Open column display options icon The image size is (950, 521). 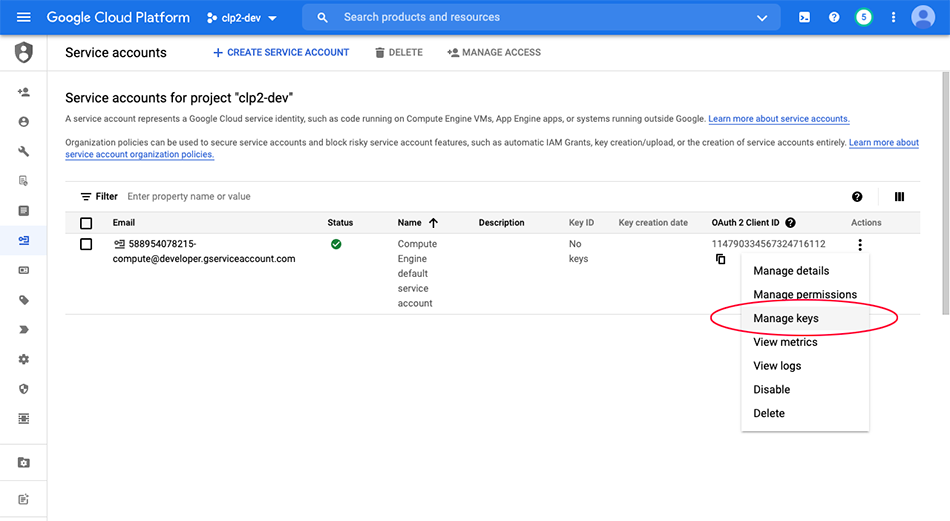click(x=899, y=197)
